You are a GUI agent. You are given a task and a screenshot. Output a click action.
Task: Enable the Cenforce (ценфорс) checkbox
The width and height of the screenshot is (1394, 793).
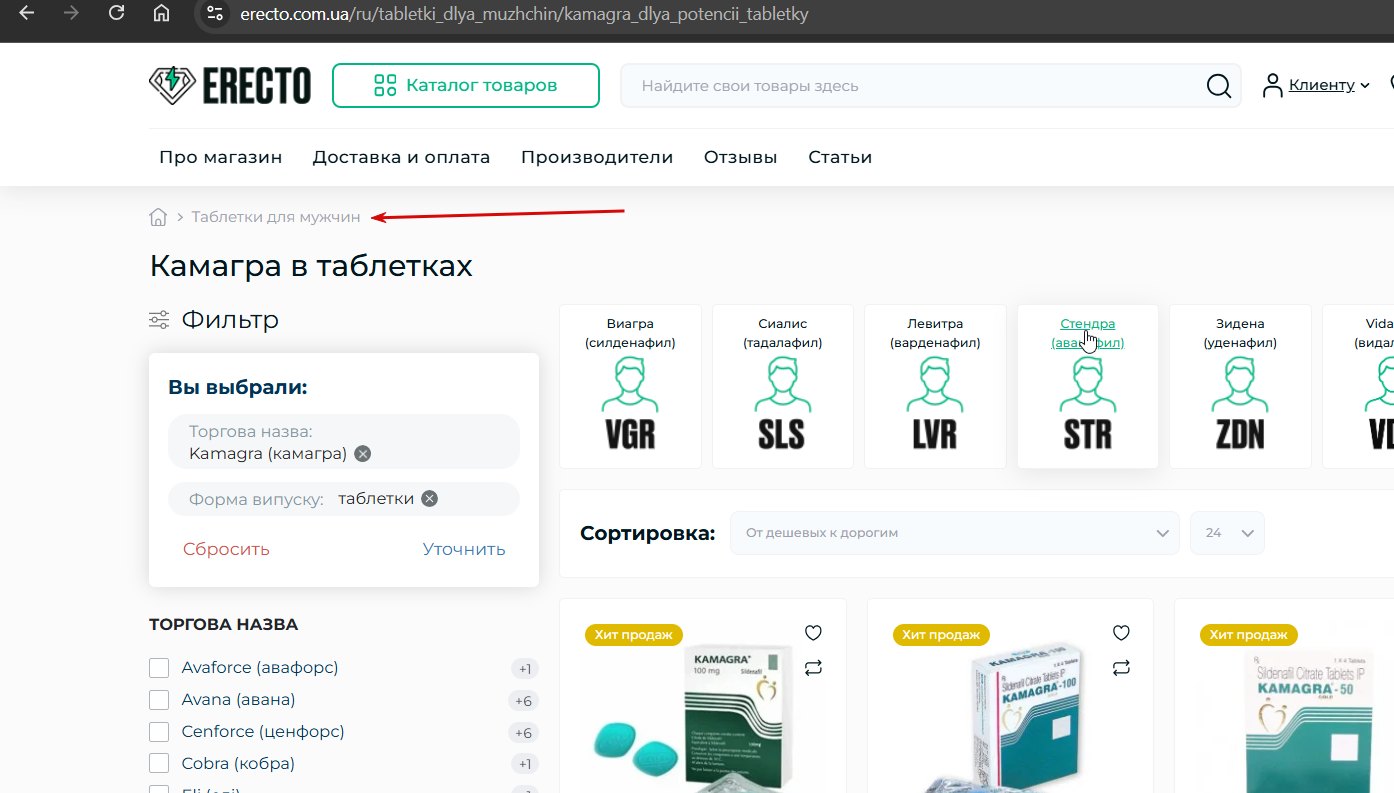[159, 732]
